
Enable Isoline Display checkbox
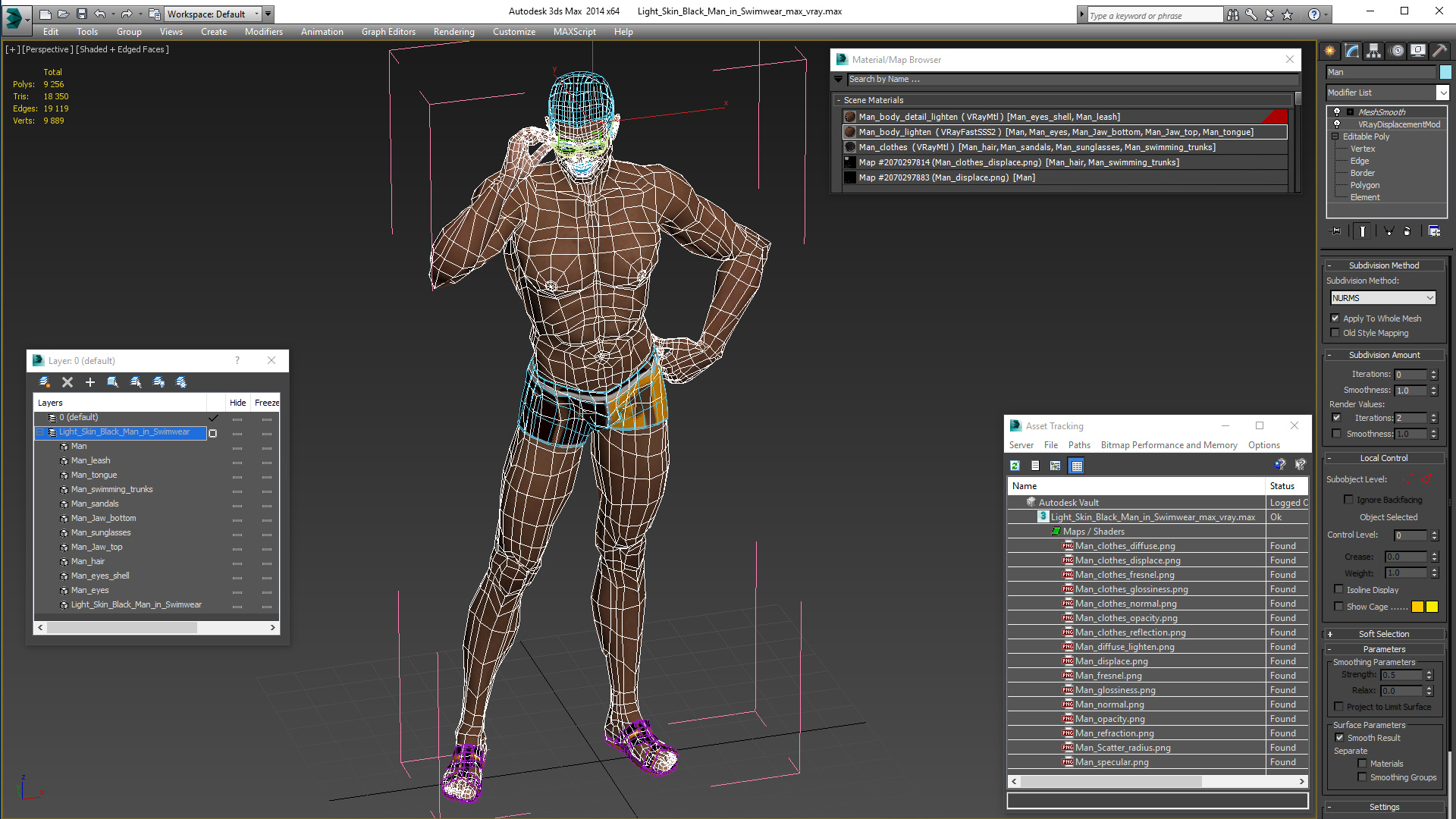coord(1338,590)
